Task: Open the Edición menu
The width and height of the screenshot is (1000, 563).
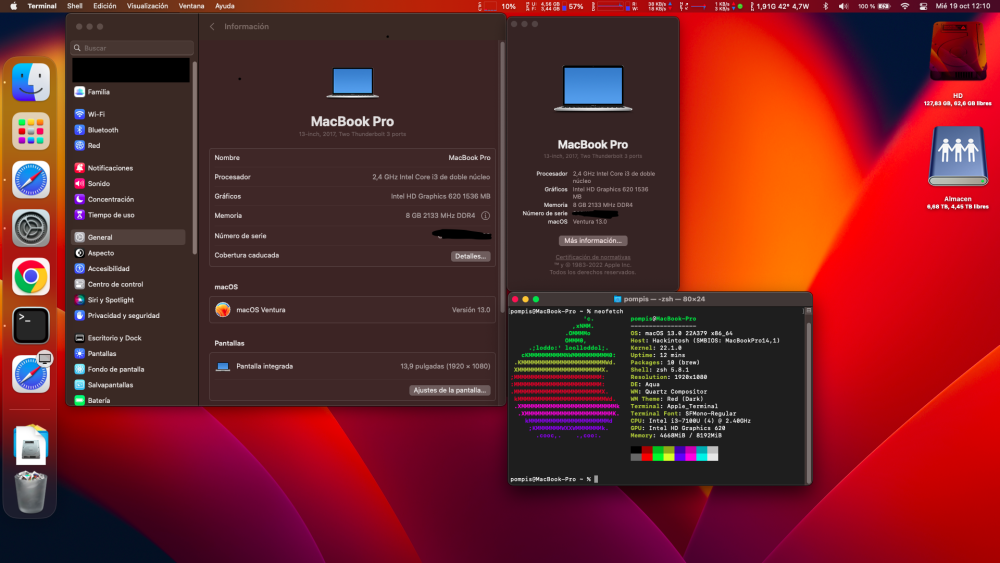Action: point(105,6)
